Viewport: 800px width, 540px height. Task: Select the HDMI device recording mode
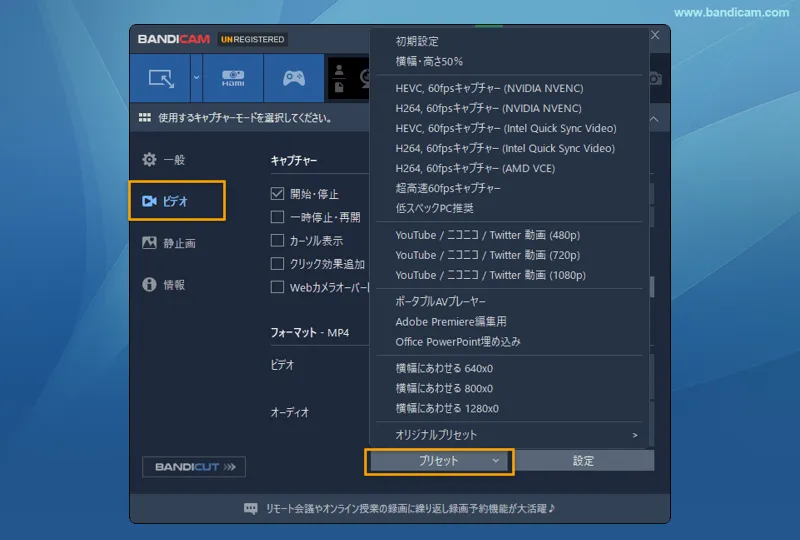click(x=233, y=79)
